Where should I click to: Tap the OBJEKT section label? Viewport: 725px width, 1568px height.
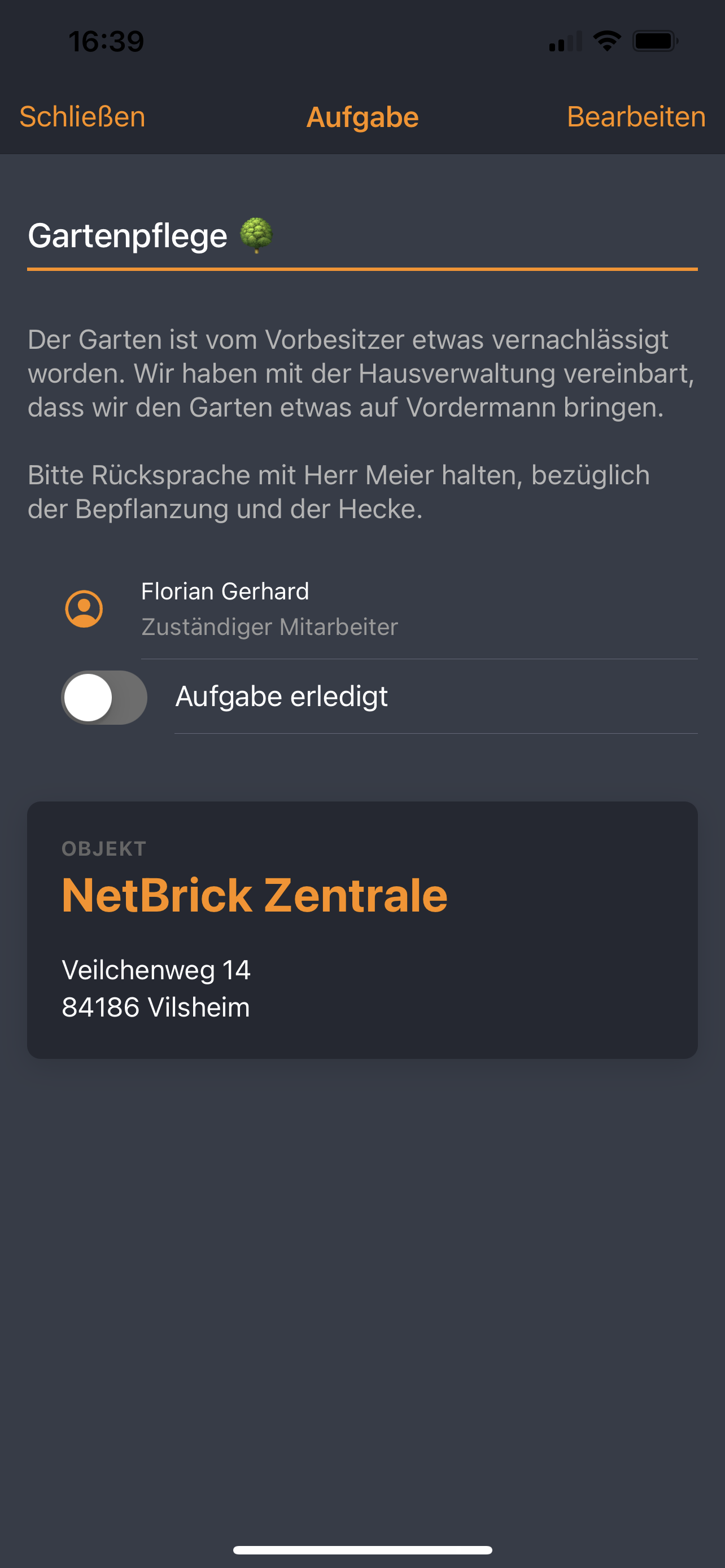coord(104,848)
